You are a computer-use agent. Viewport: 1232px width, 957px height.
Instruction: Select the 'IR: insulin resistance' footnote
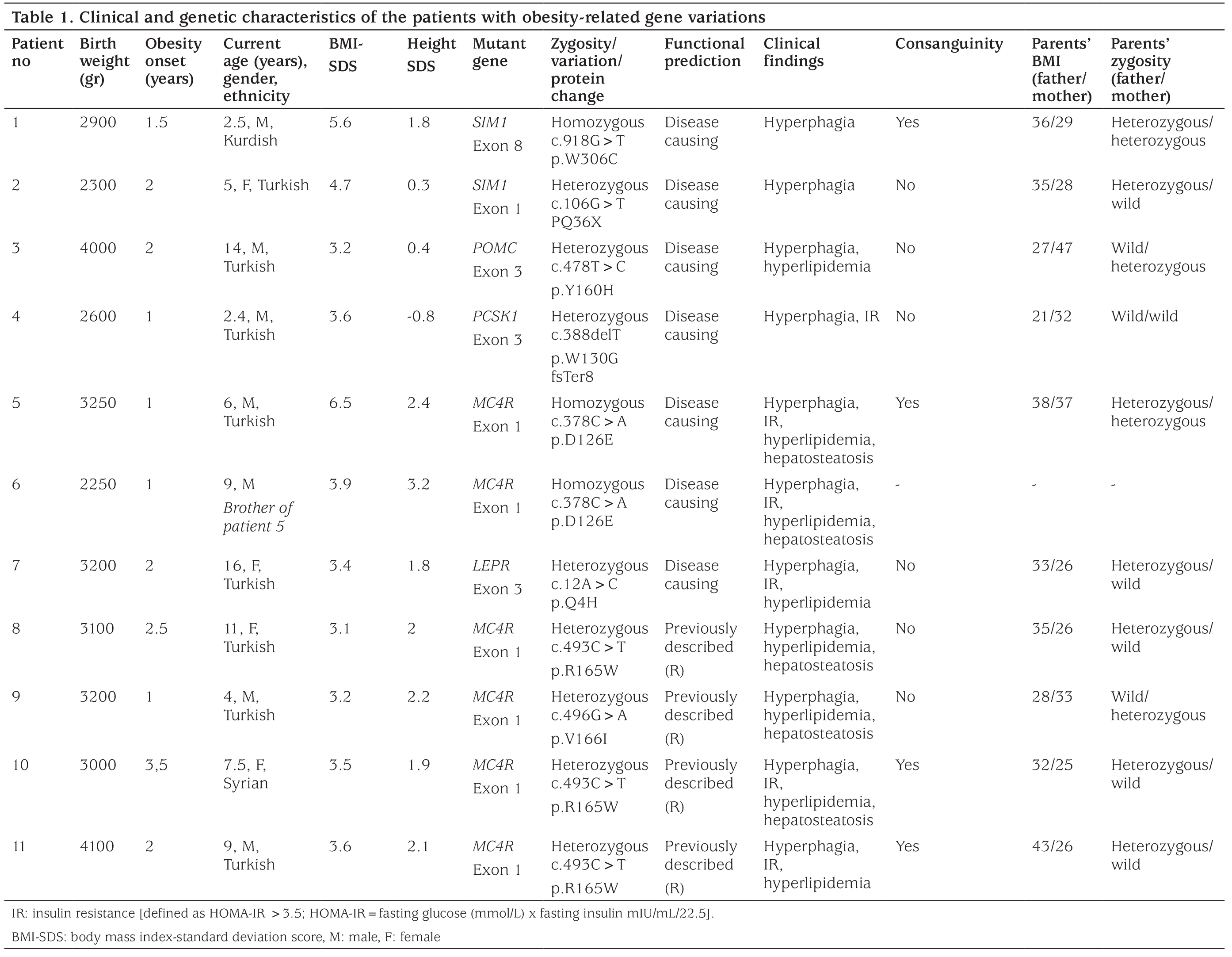[x=363, y=913]
